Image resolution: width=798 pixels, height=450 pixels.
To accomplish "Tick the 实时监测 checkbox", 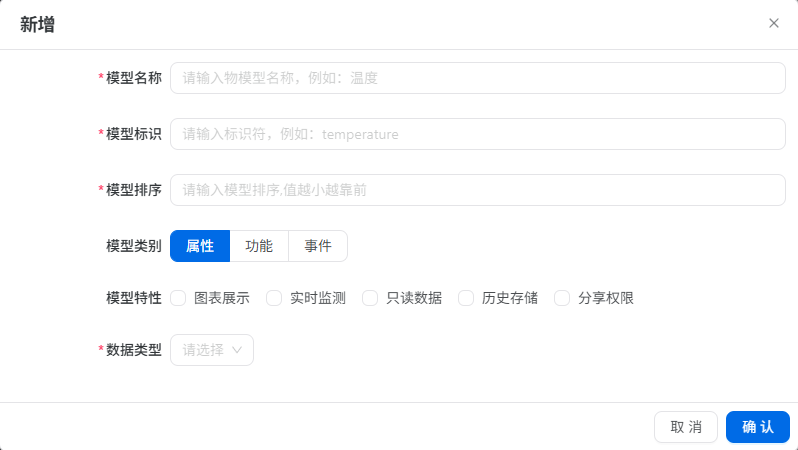I will [x=274, y=298].
